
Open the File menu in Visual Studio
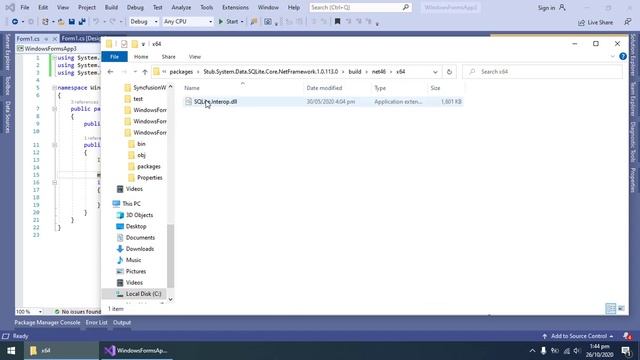pos(25,7)
